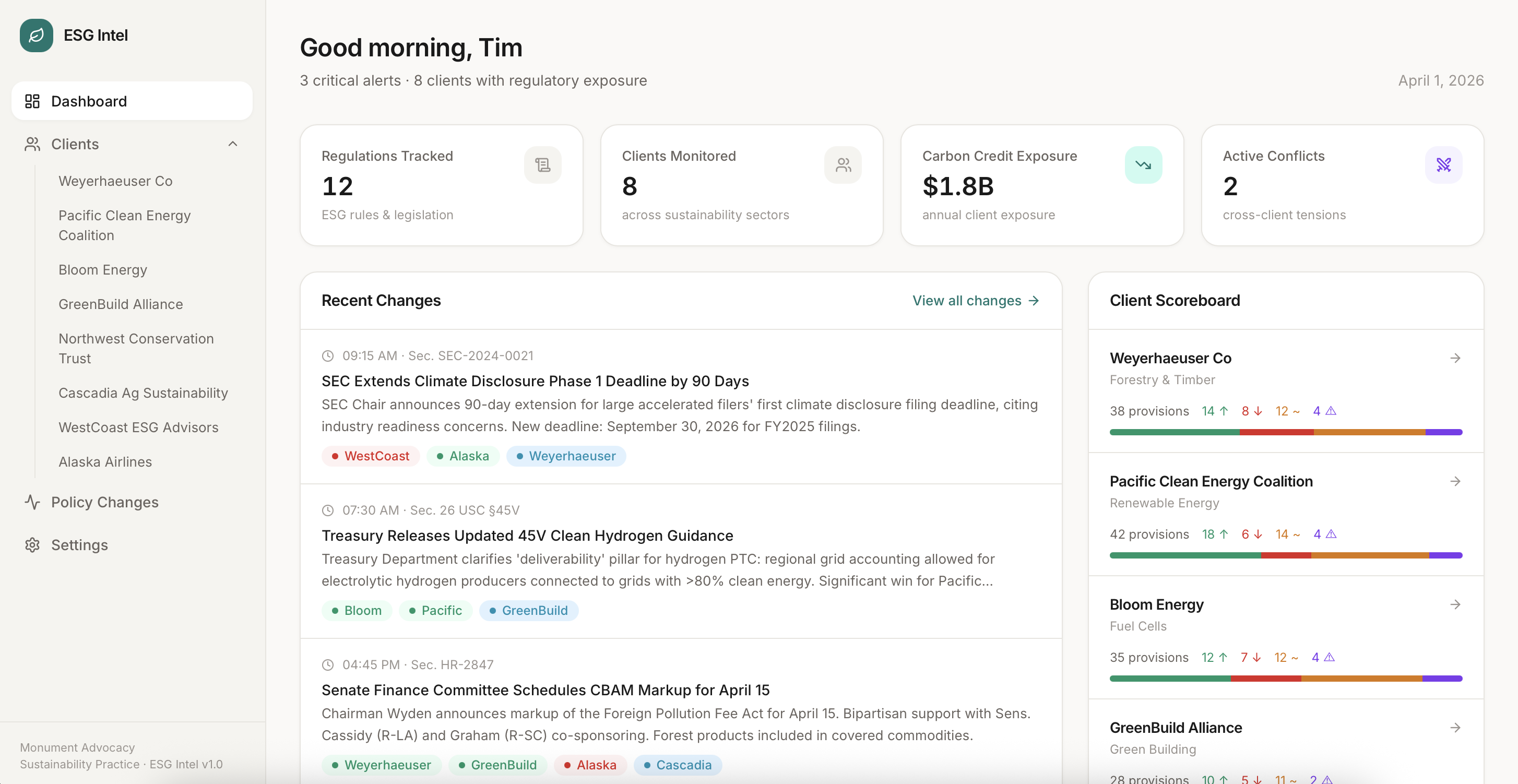The height and width of the screenshot is (784, 1518).
Task: Open Bloom Energy scoreboard arrow
Action: (x=1455, y=604)
